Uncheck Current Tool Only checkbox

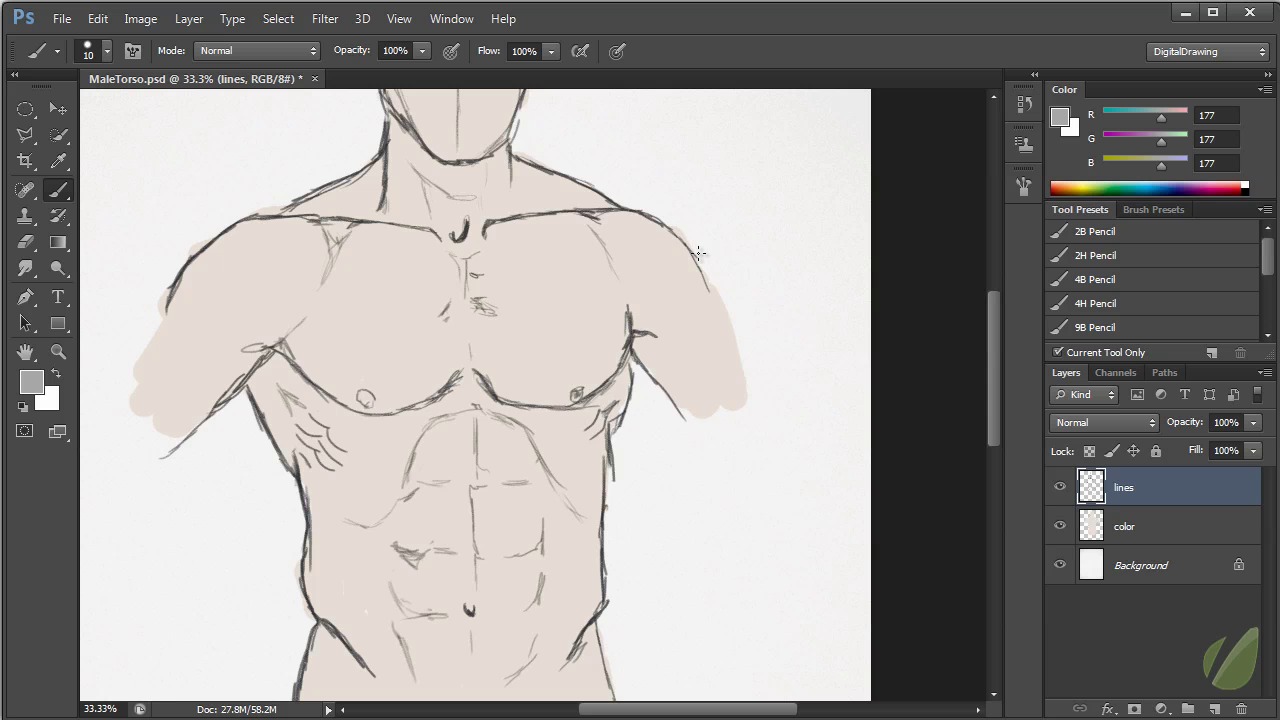tap(1058, 352)
